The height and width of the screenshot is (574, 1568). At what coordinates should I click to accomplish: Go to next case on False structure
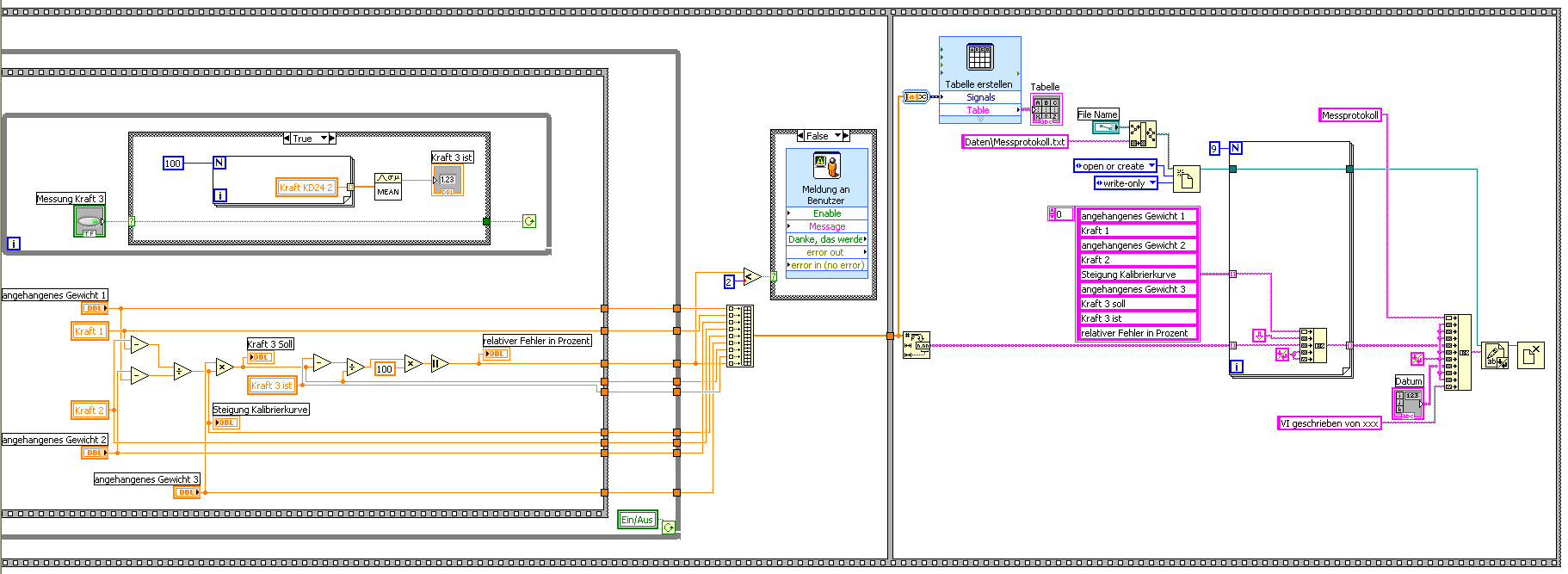point(846,136)
